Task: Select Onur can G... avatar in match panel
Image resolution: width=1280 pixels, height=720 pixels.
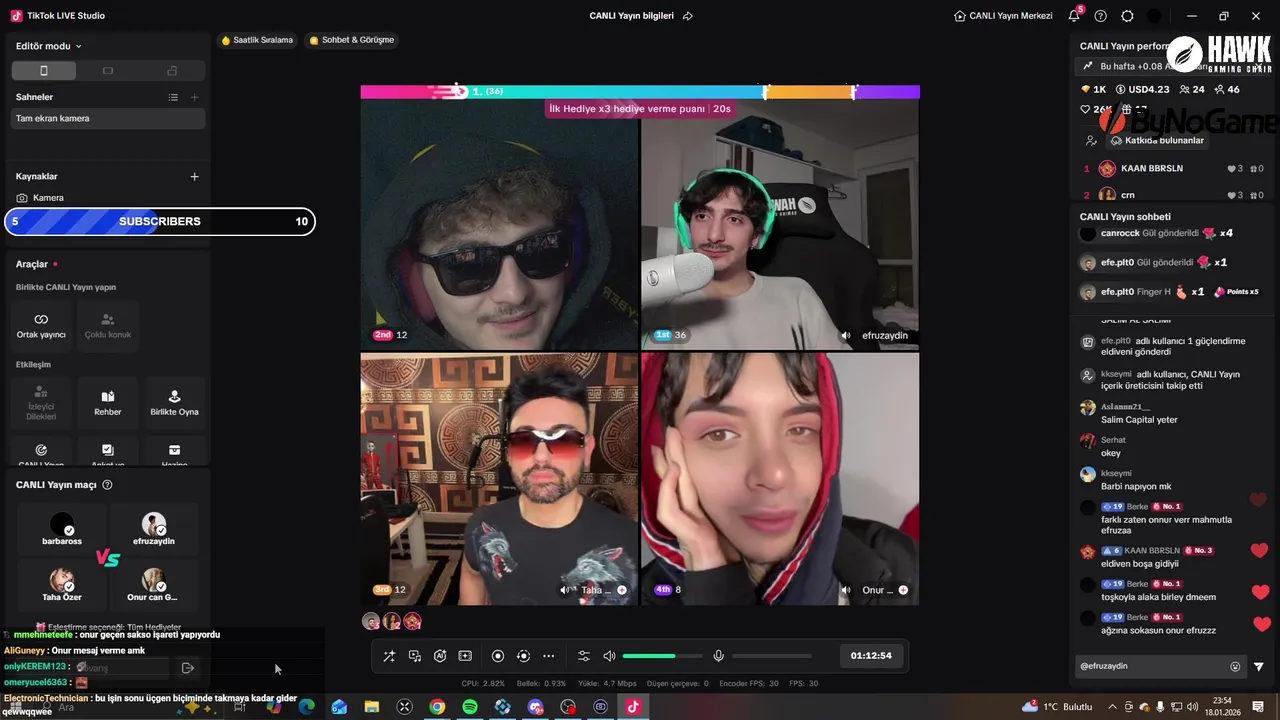Action: pos(153,580)
